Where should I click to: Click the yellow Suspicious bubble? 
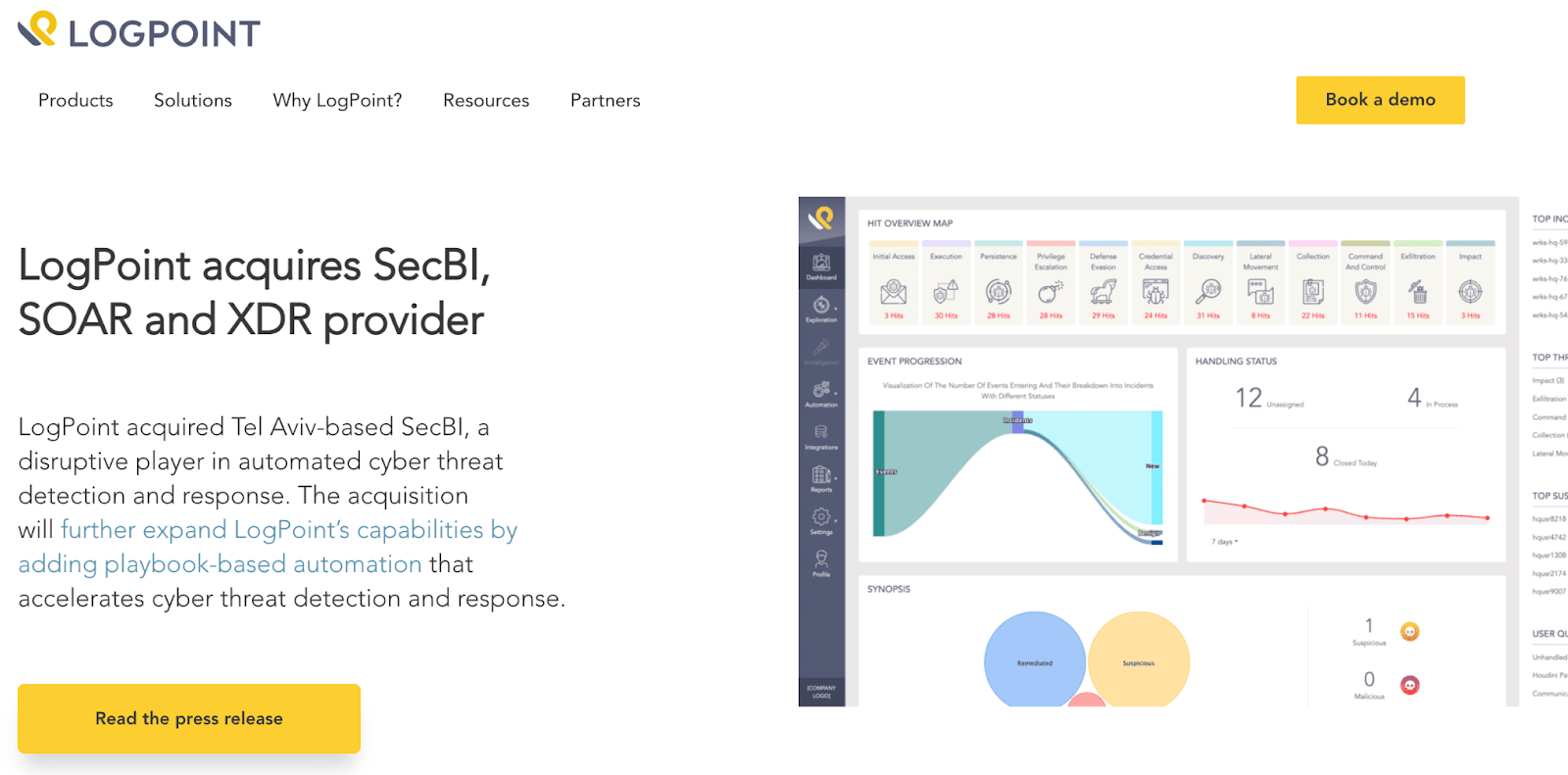(x=1139, y=659)
